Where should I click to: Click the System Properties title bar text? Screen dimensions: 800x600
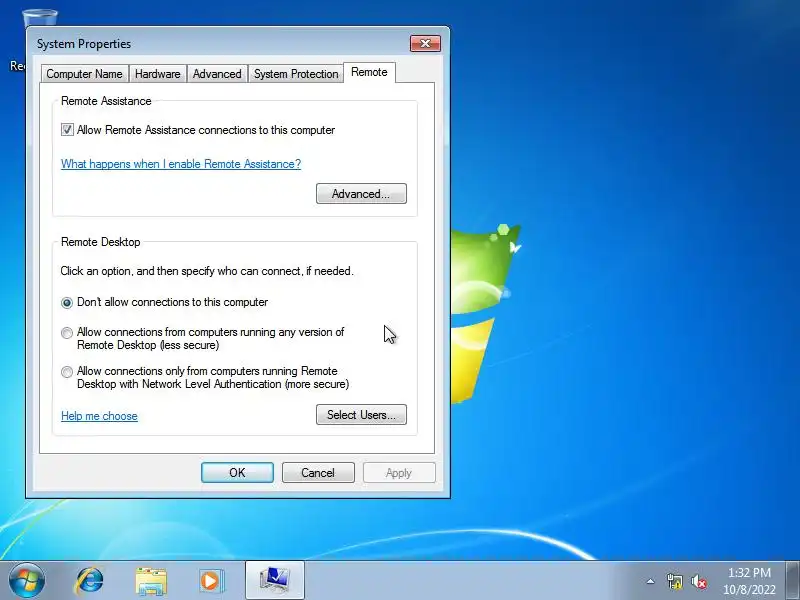tap(84, 44)
